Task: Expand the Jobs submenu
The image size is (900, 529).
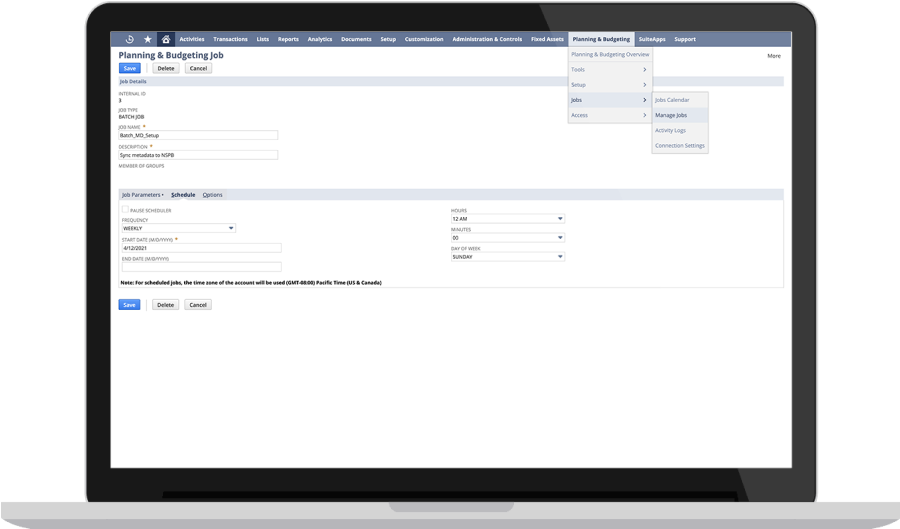Action: click(610, 100)
